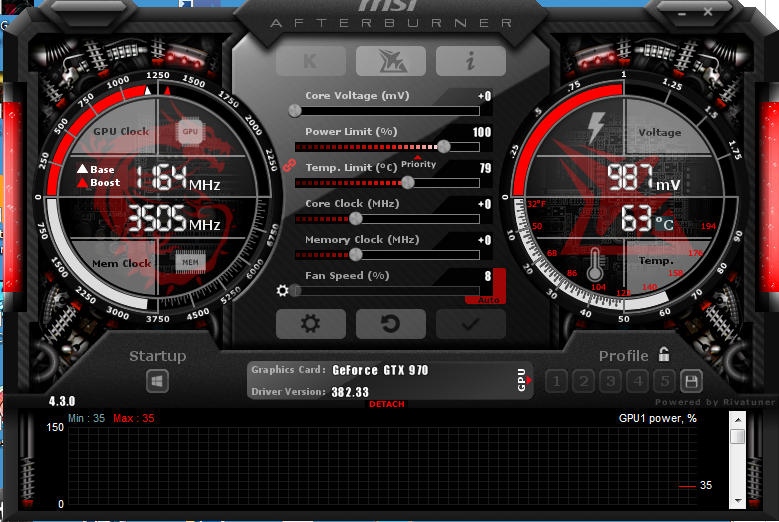This screenshot has width=779, height=522.
Task: Click the Core Clock slider handle
Action: pos(356,219)
